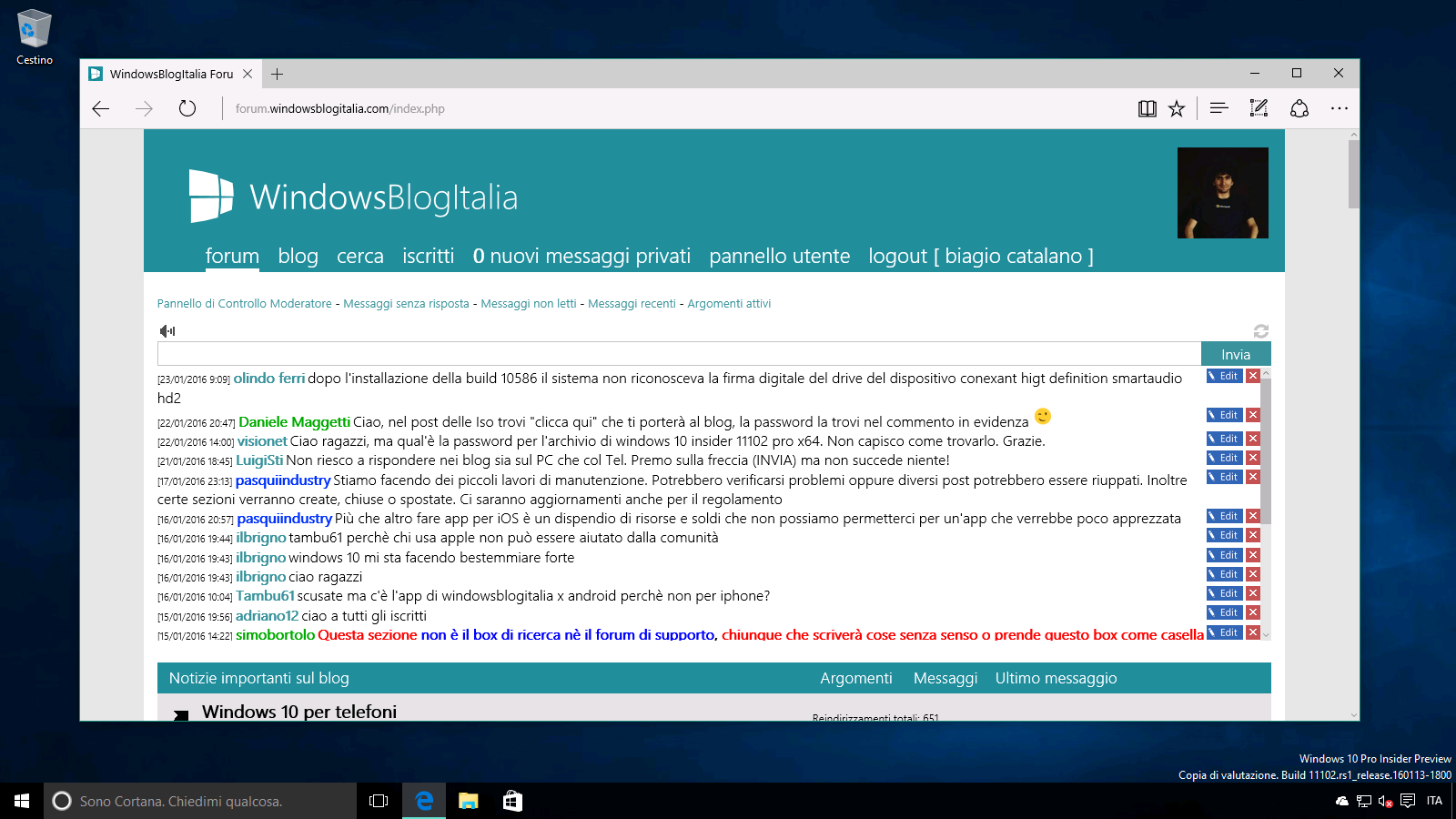The height and width of the screenshot is (819, 1456).
Task: Open Messaggi recenti link
Action: (x=632, y=304)
